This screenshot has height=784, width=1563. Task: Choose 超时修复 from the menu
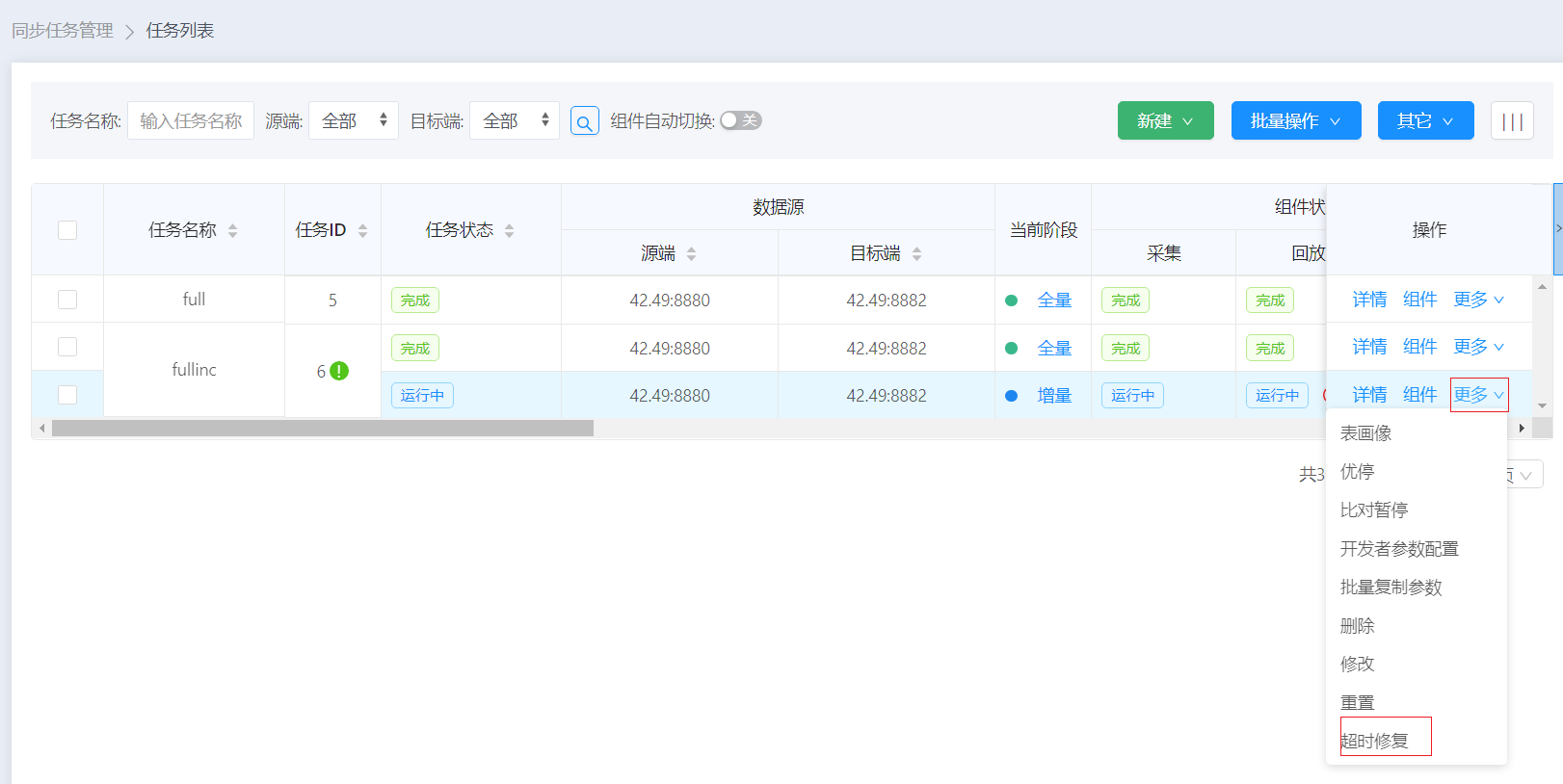pyautogui.click(x=1375, y=741)
